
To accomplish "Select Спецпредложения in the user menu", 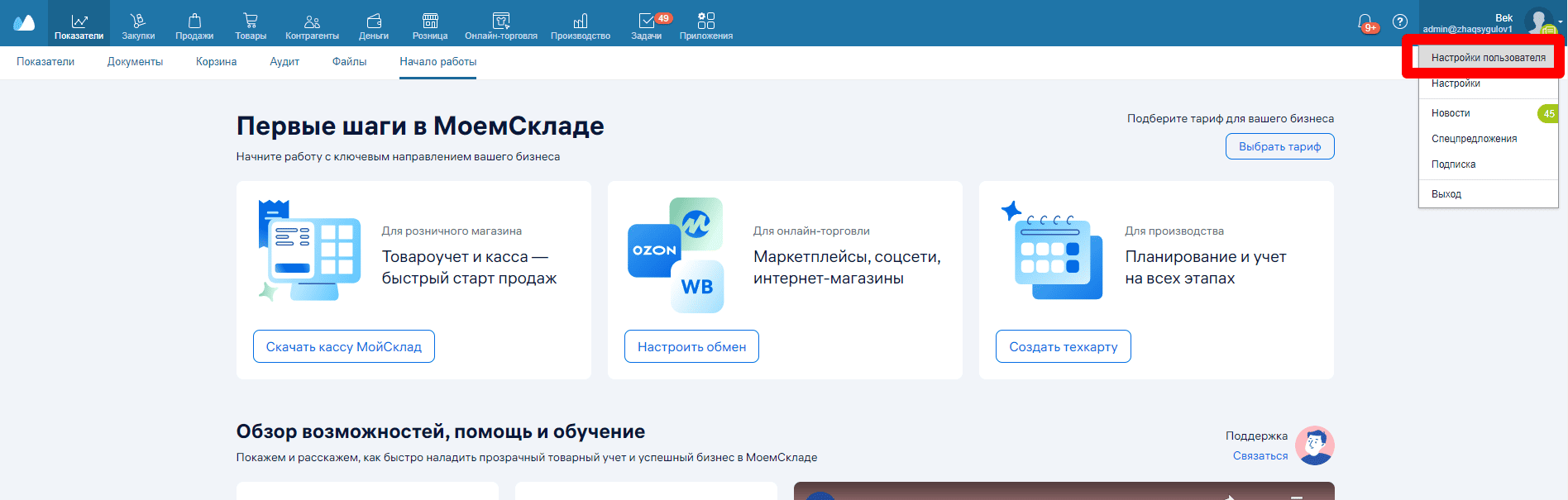I will click(x=1488, y=139).
